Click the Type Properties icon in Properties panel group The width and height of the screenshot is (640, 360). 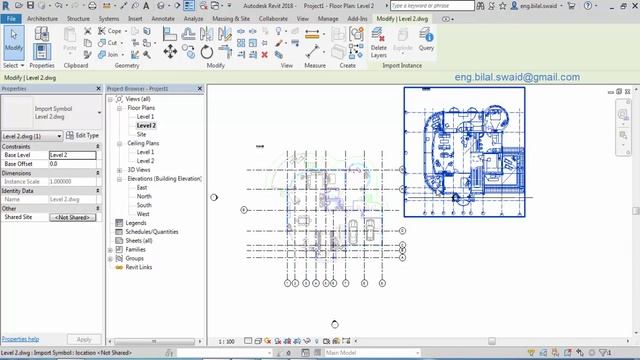tap(42, 33)
